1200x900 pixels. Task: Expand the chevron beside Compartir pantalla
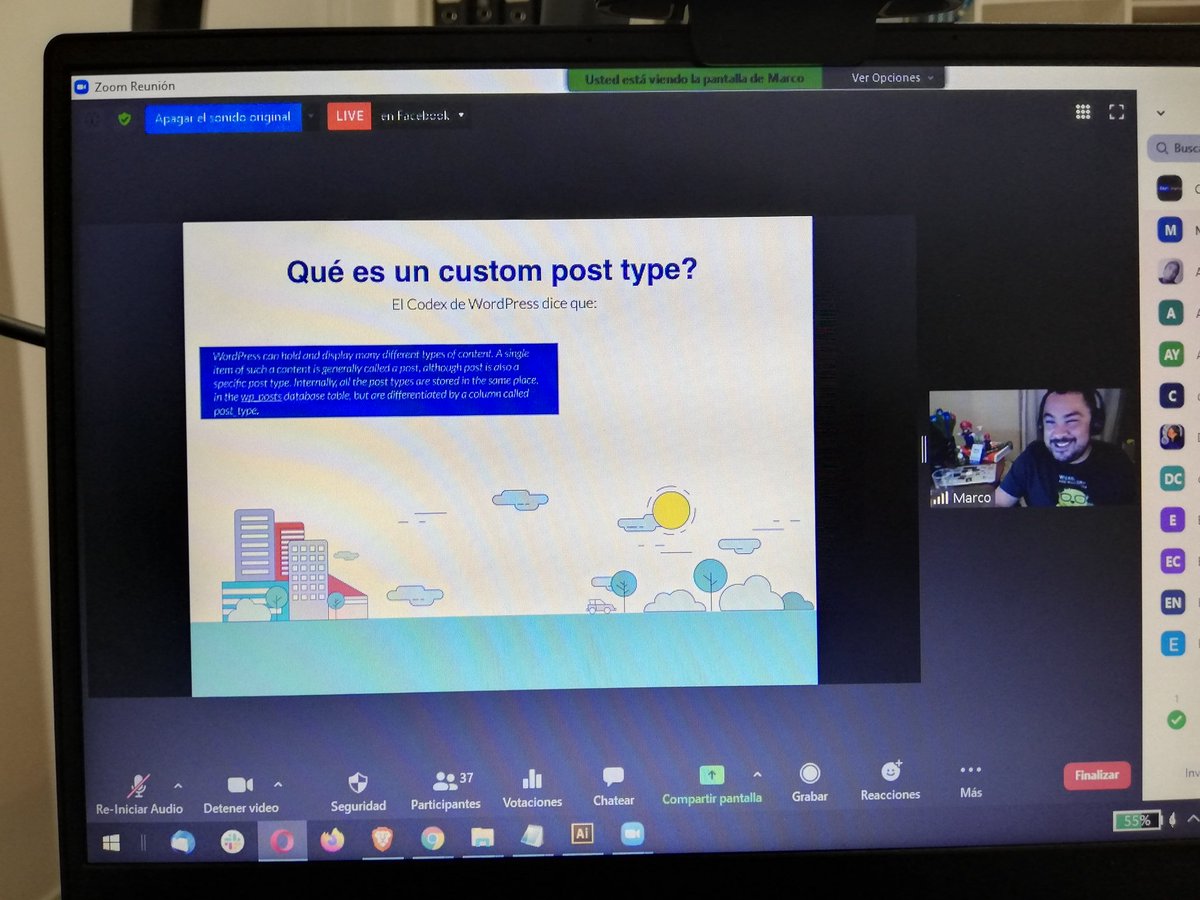click(757, 774)
